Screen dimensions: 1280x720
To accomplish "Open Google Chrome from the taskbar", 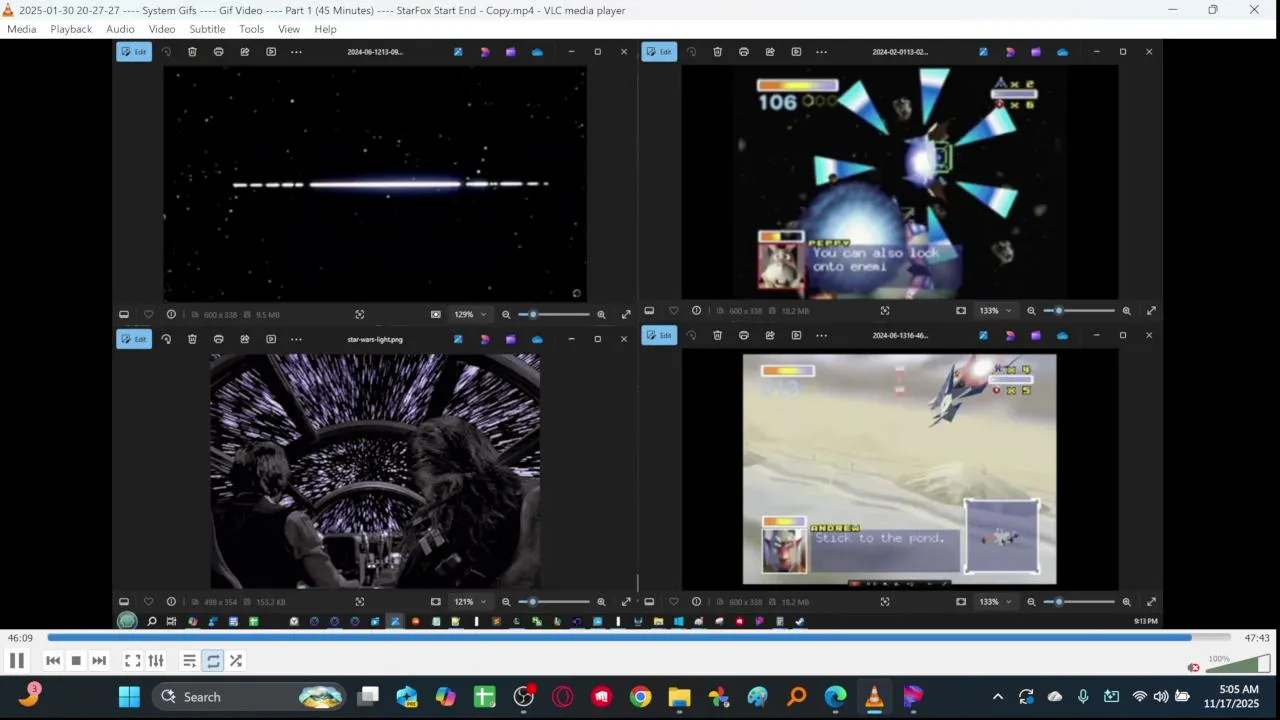I will point(640,697).
